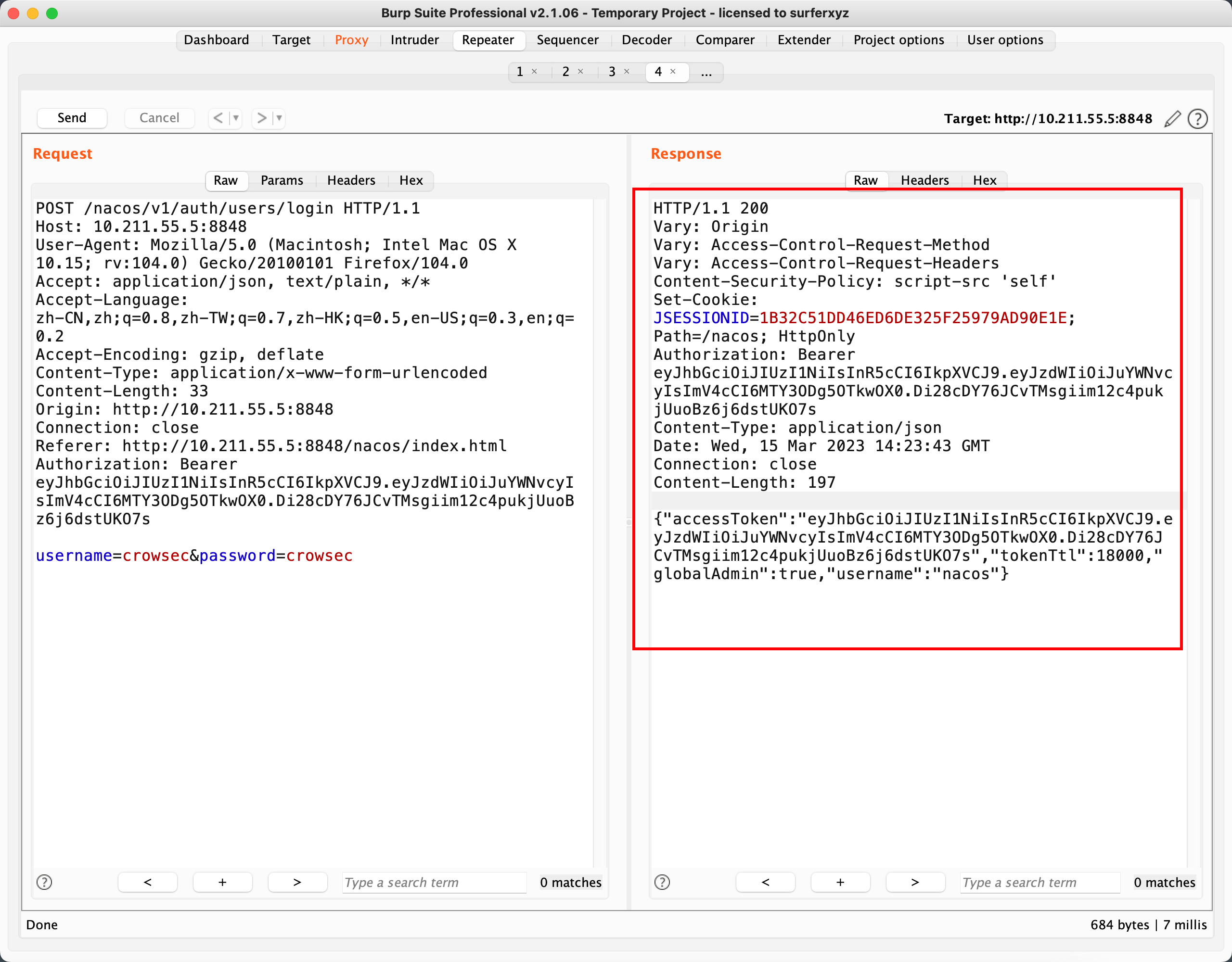Click the request line POST /nacos/v1/auth/users/login
Screen dimensions: 1232x962
tap(228, 209)
